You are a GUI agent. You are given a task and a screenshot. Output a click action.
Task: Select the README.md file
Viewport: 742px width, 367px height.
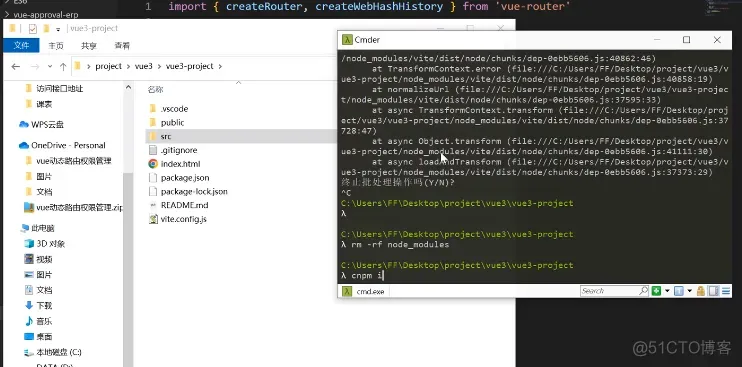click(185, 205)
